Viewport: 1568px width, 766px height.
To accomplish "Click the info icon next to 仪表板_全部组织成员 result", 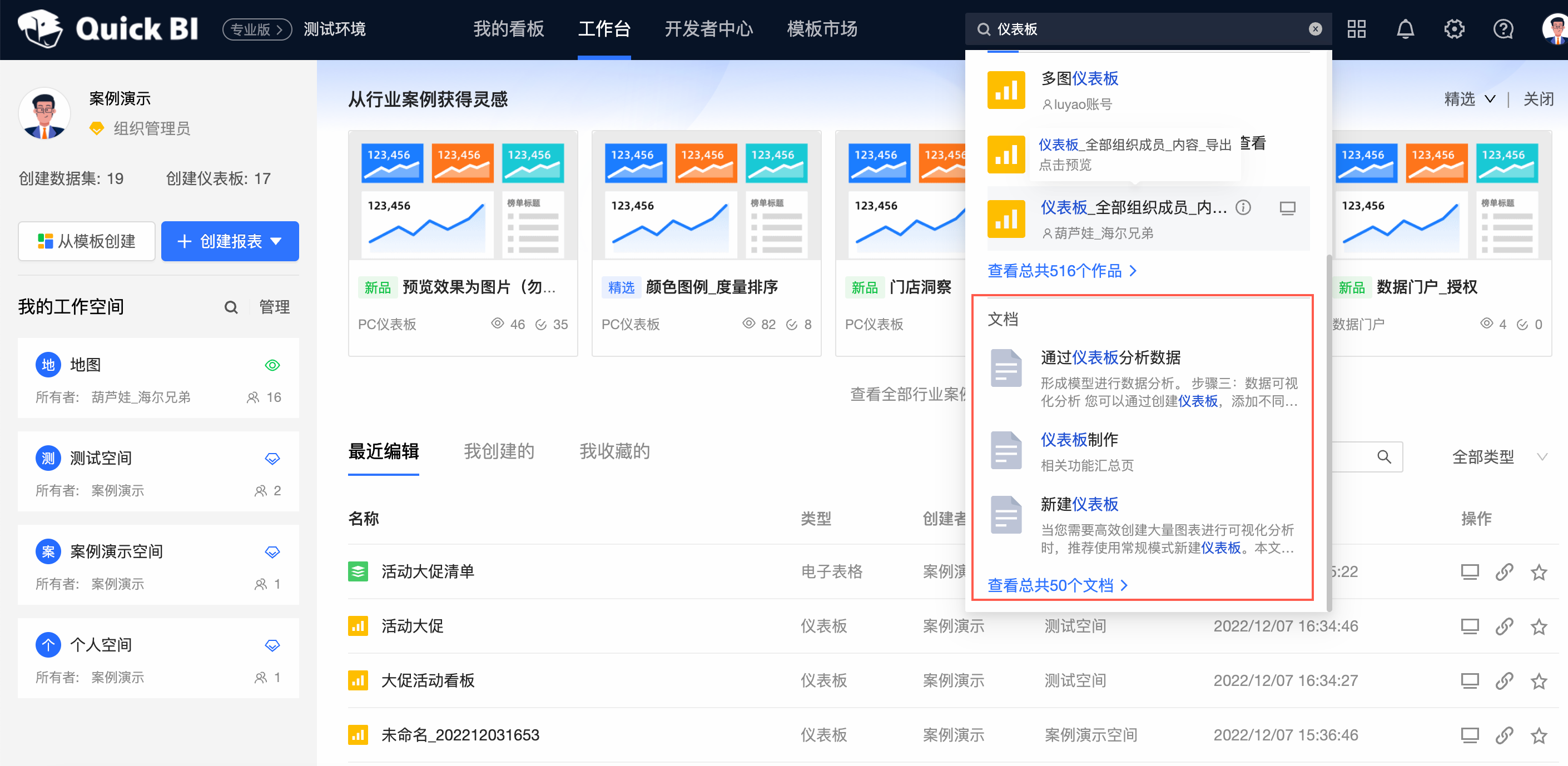I will coord(1243,207).
